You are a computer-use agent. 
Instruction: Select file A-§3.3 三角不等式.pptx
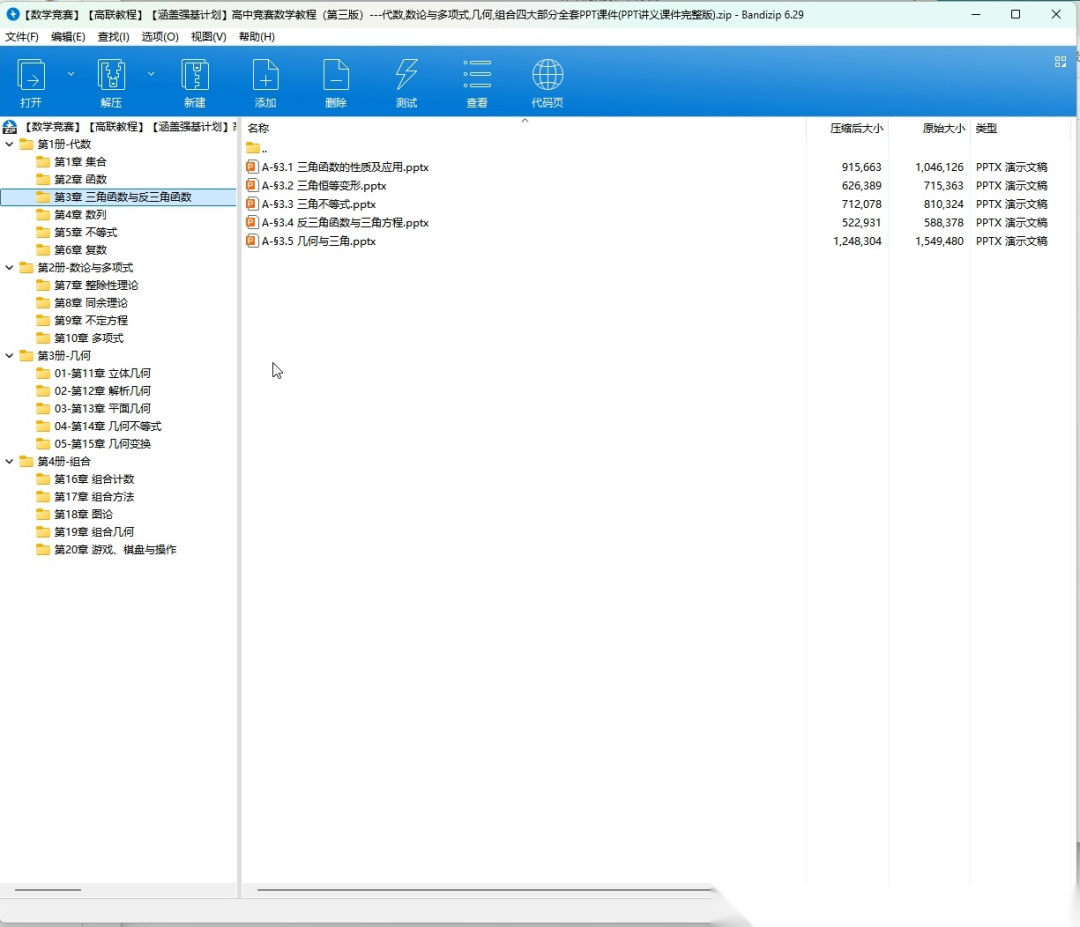pos(318,204)
